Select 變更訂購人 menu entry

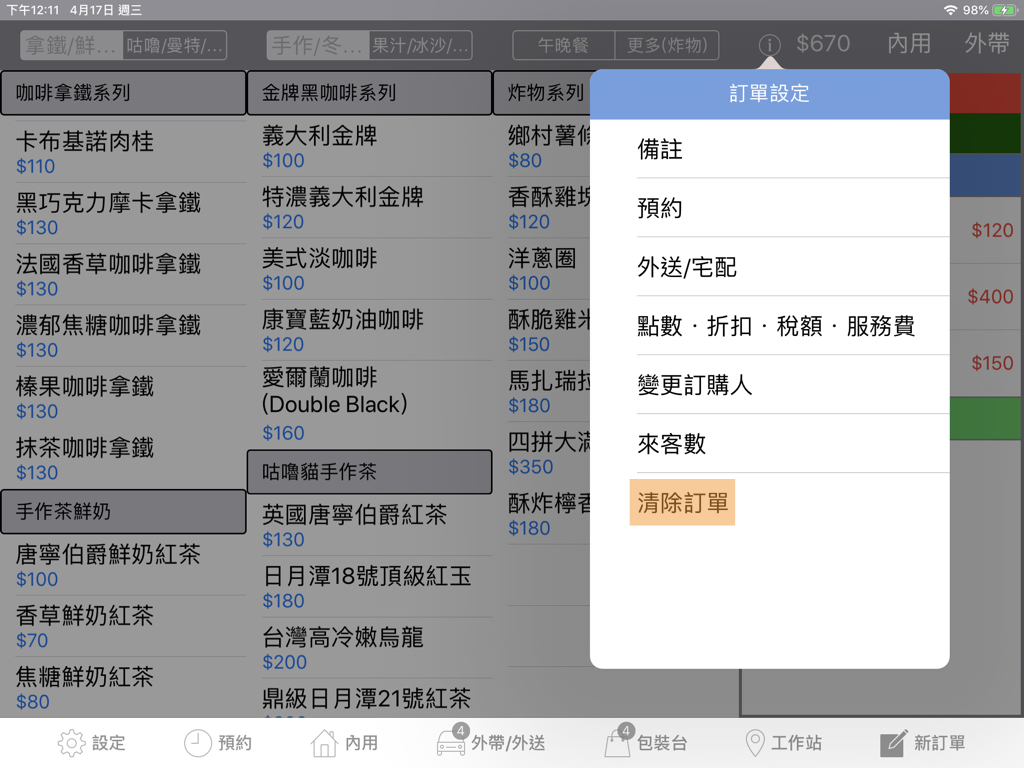695,385
